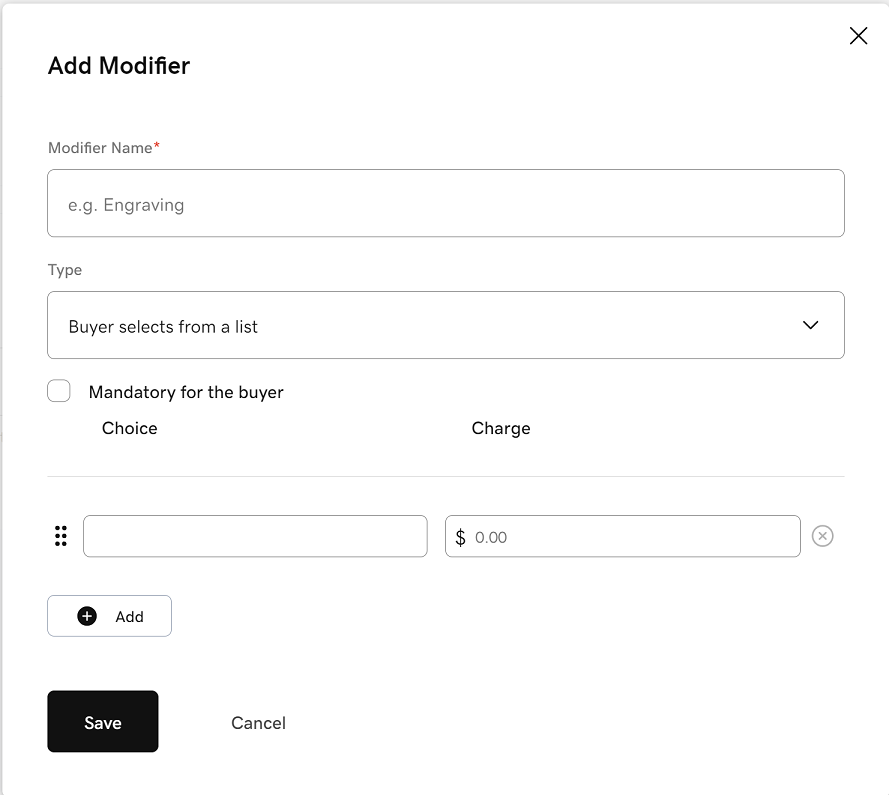Click the dollar sign in Charge field
Image resolution: width=889 pixels, height=795 pixels.
point(460,537)
